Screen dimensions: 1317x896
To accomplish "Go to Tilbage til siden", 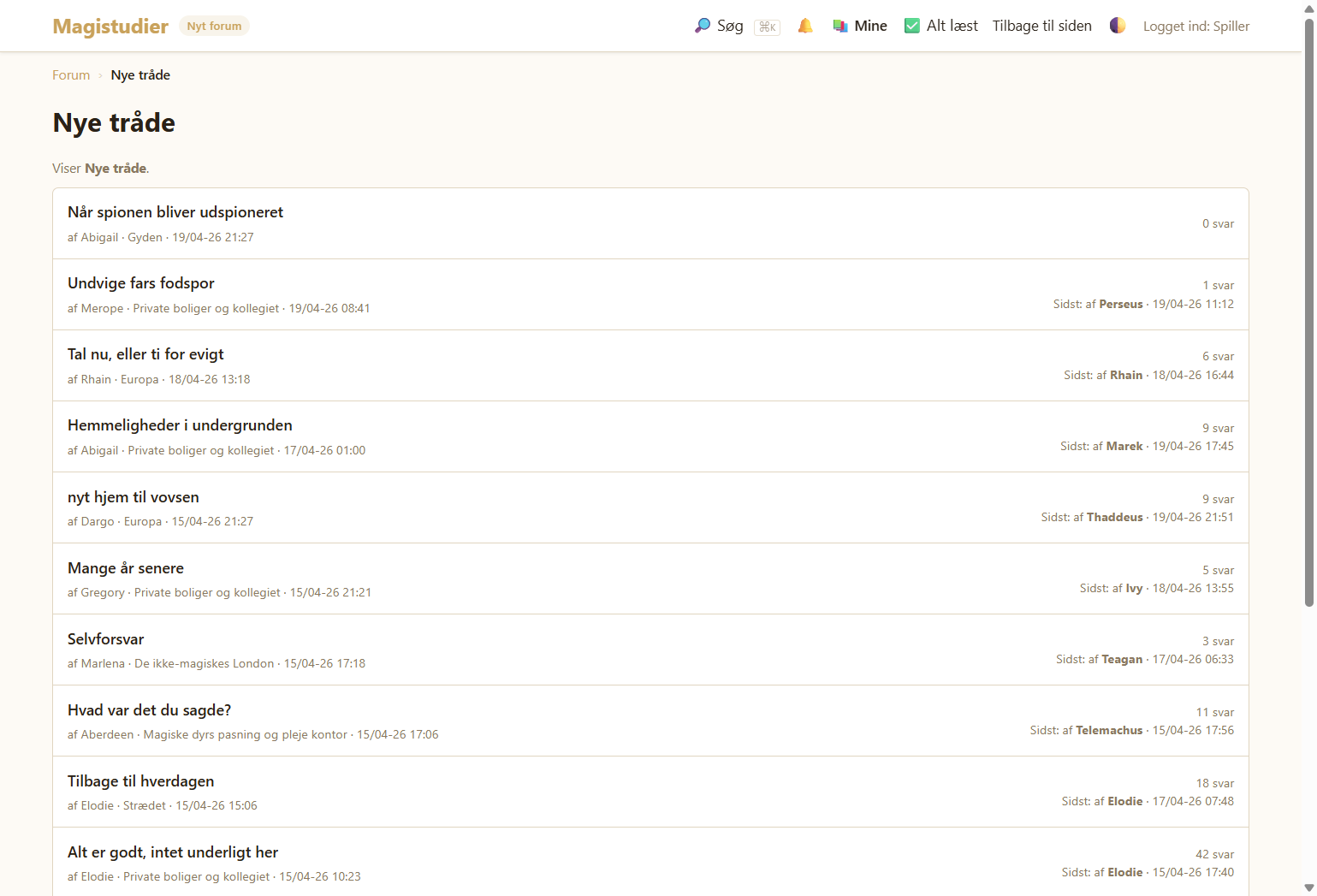I will pyautogui.click(x=1041, y=26).
